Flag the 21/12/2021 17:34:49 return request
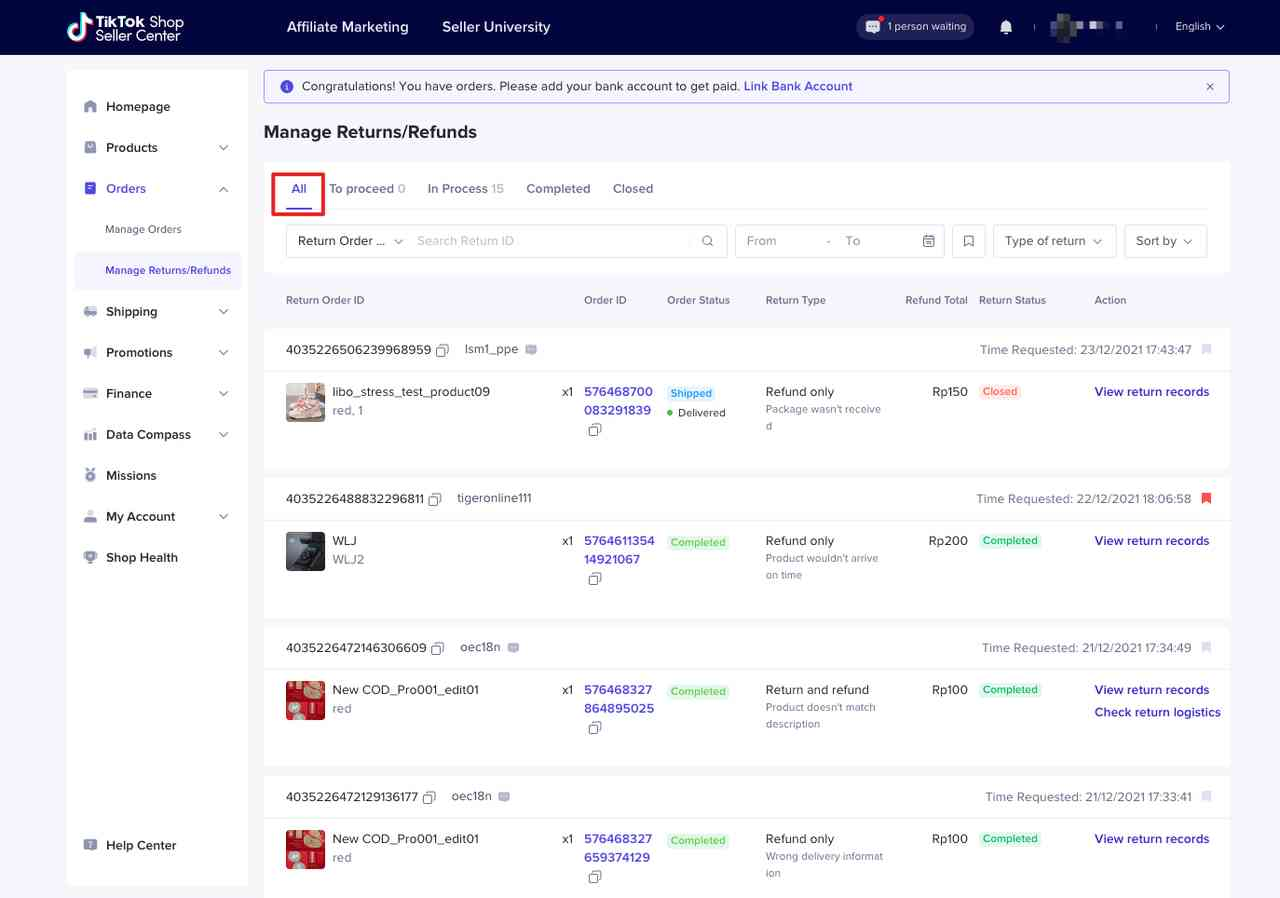The image size is (1280, 898). [x=1206, y=648]
